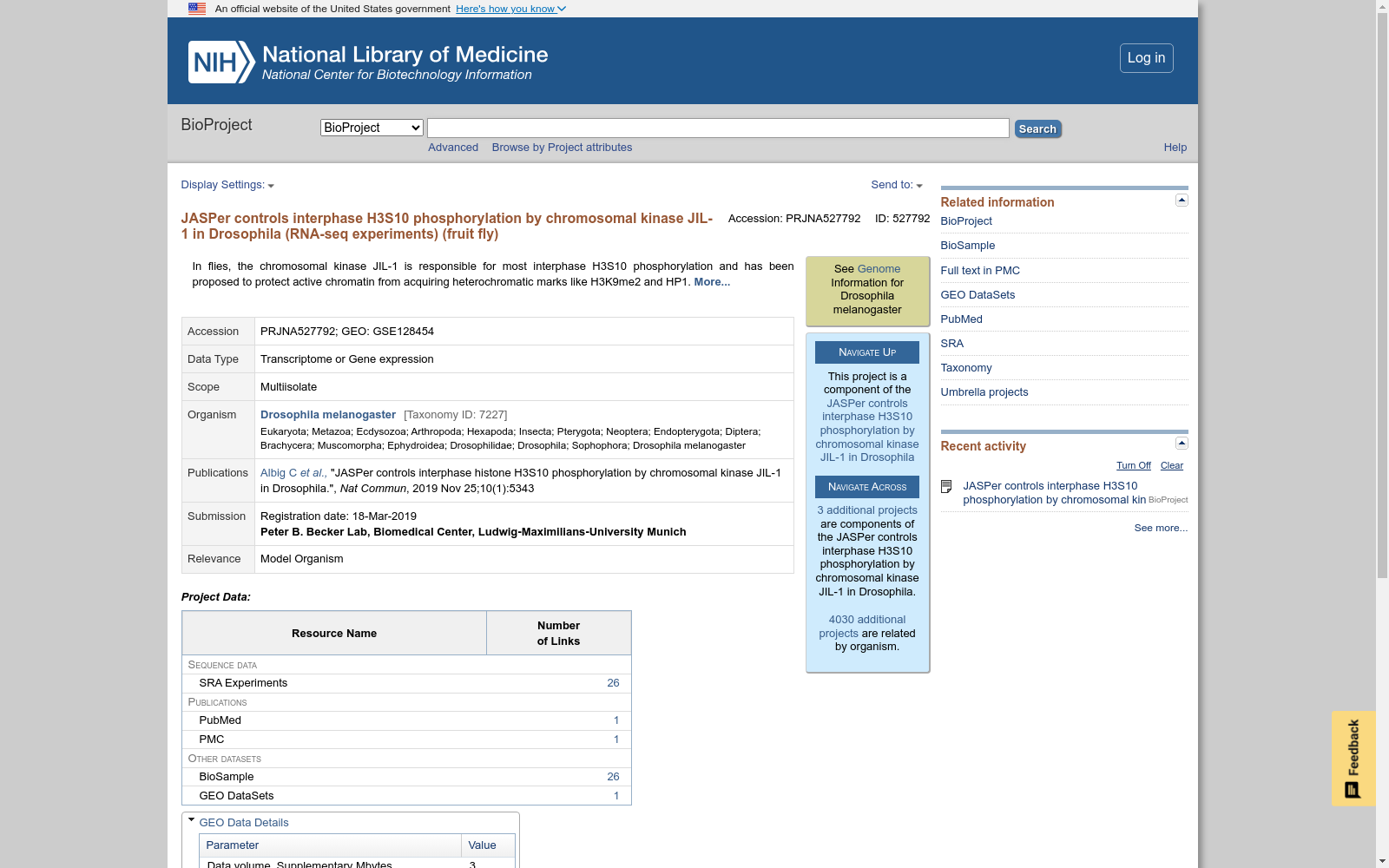This screenshot has height=868, width=1389.
Task: Select PubMed under Related information
Action: (961, 319)
